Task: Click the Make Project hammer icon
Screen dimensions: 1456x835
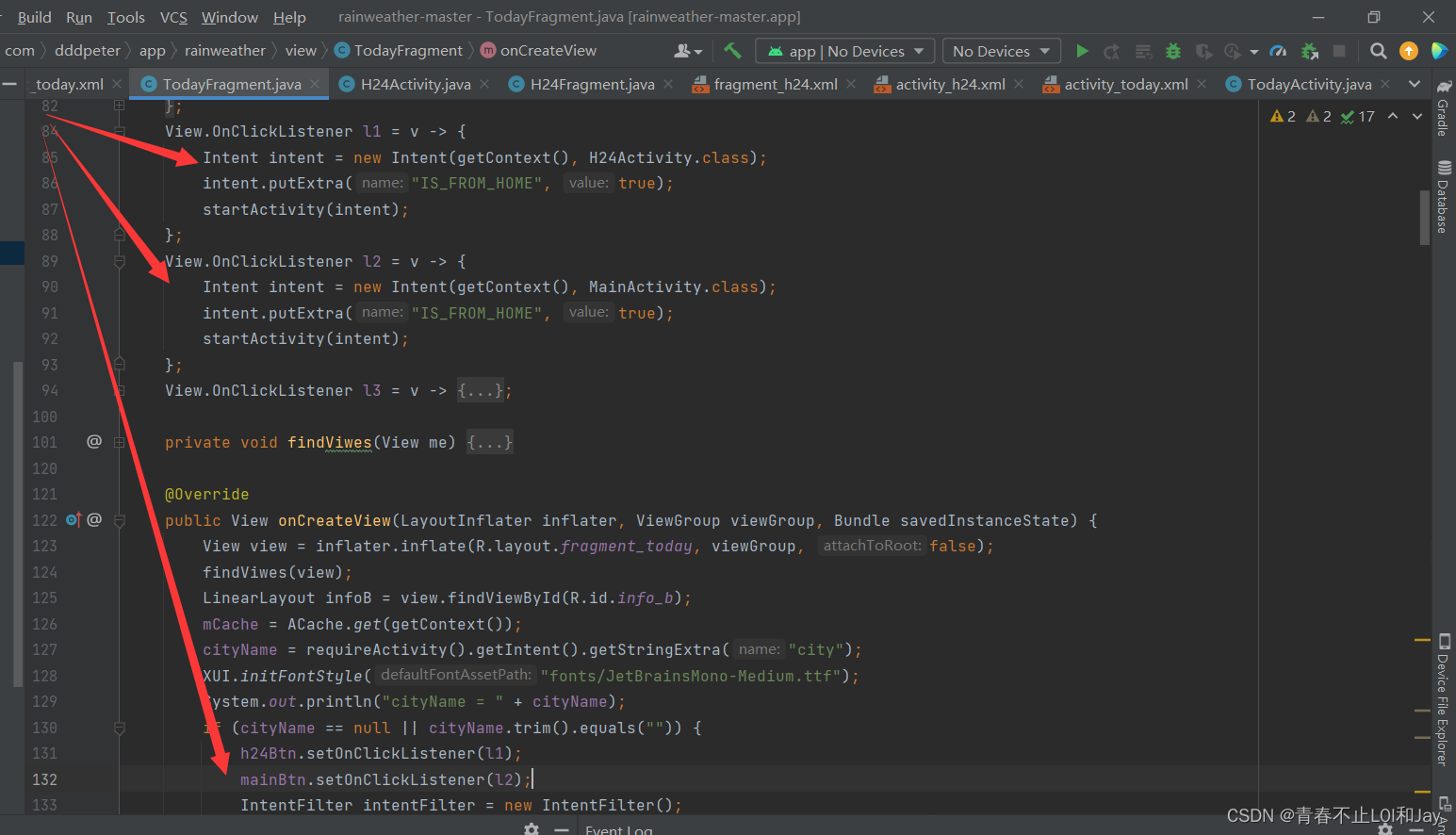Action: click(732, 51)
